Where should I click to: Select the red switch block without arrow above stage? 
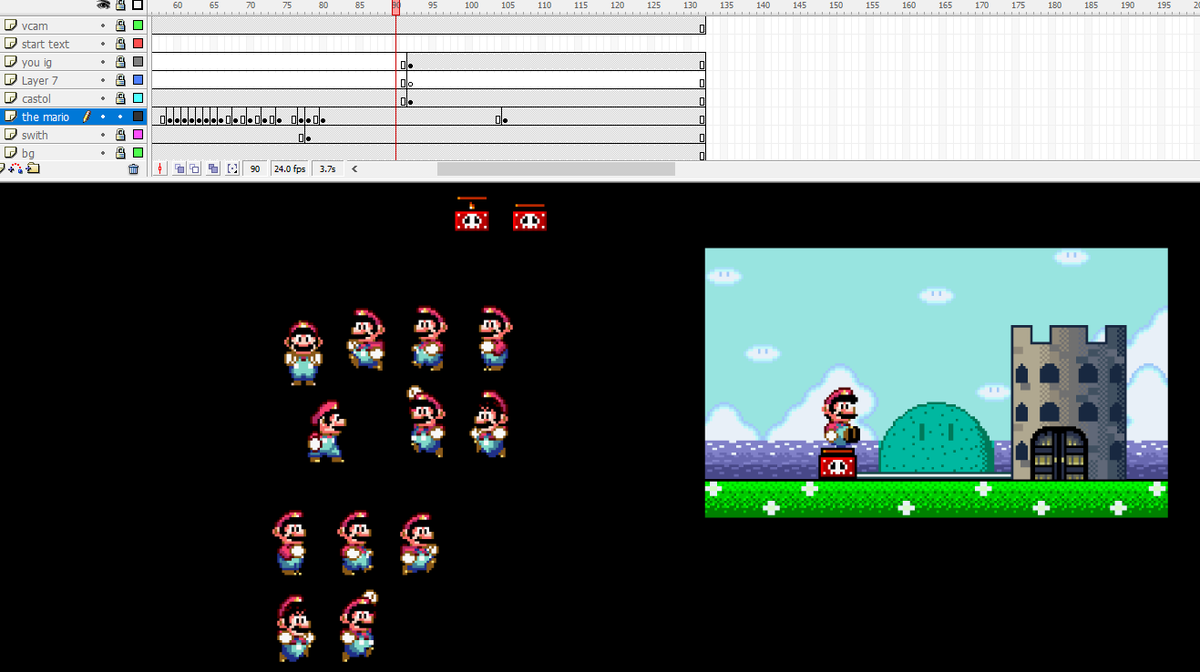tap(530, 217)
